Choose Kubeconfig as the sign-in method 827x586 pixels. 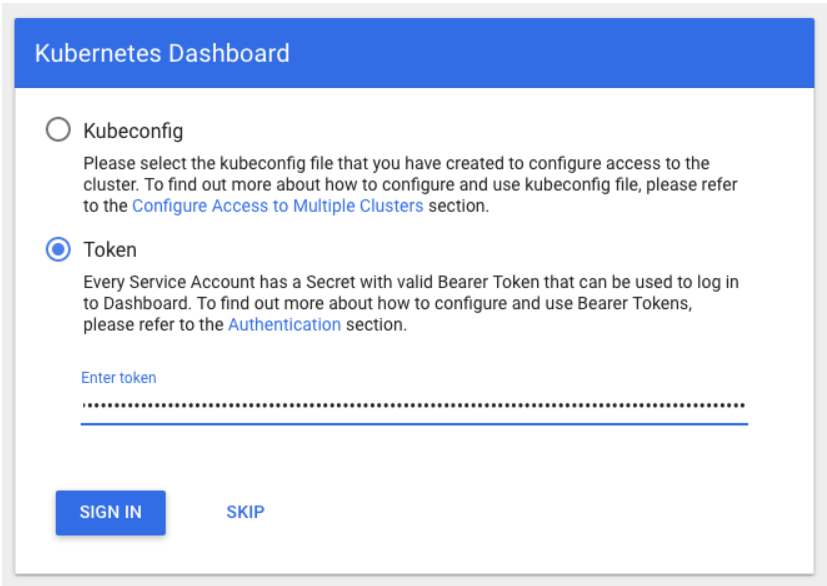59,128
